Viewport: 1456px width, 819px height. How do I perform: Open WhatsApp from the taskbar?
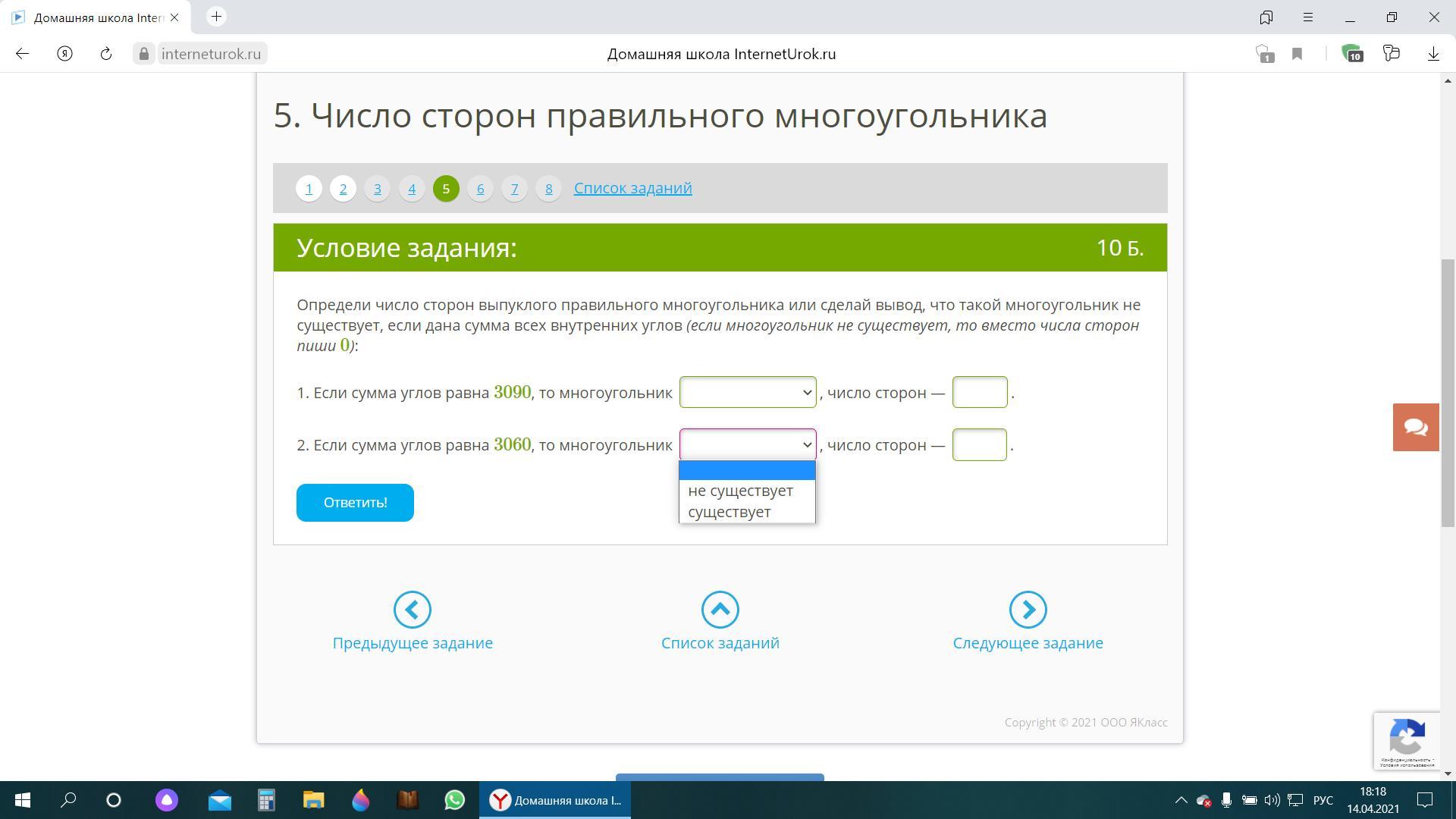click(454, 800)
